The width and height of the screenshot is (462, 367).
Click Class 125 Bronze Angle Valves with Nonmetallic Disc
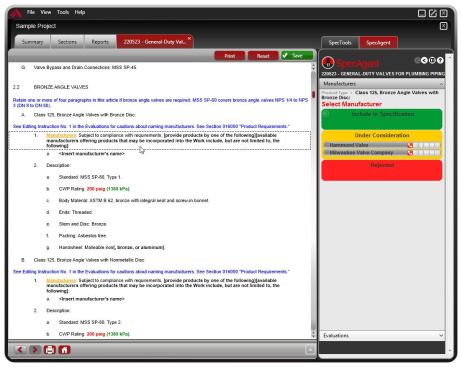pos(89,260)
